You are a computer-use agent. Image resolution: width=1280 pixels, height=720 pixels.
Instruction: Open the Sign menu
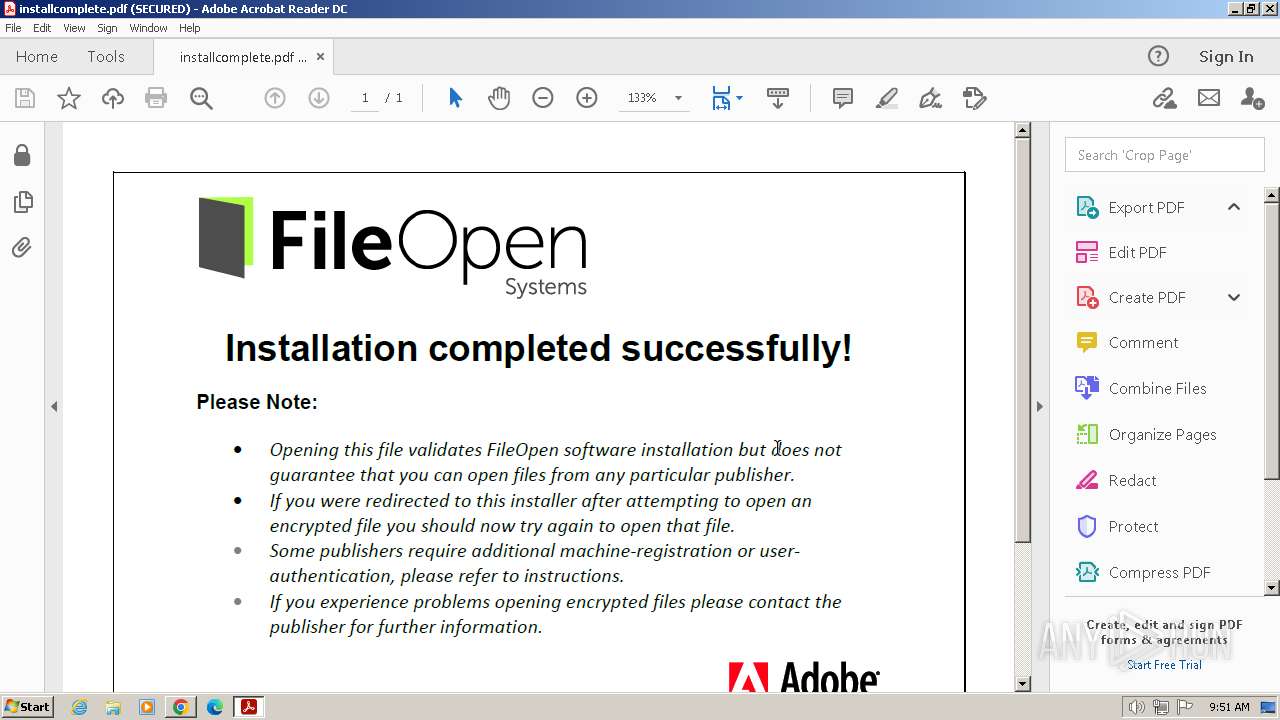coord(107,28)
